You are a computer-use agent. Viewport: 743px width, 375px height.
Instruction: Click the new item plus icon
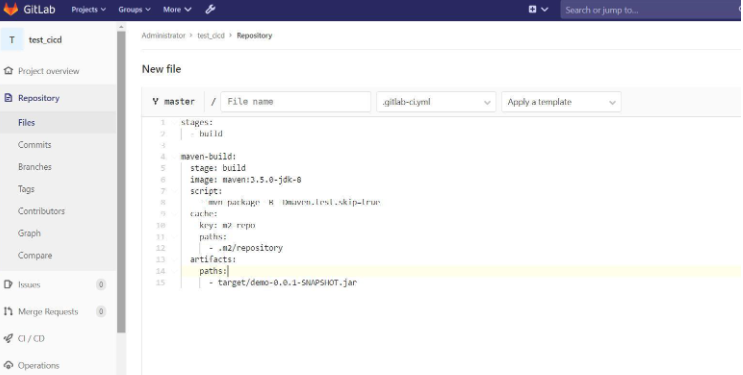pyautogui.click(x=533, y=9)
